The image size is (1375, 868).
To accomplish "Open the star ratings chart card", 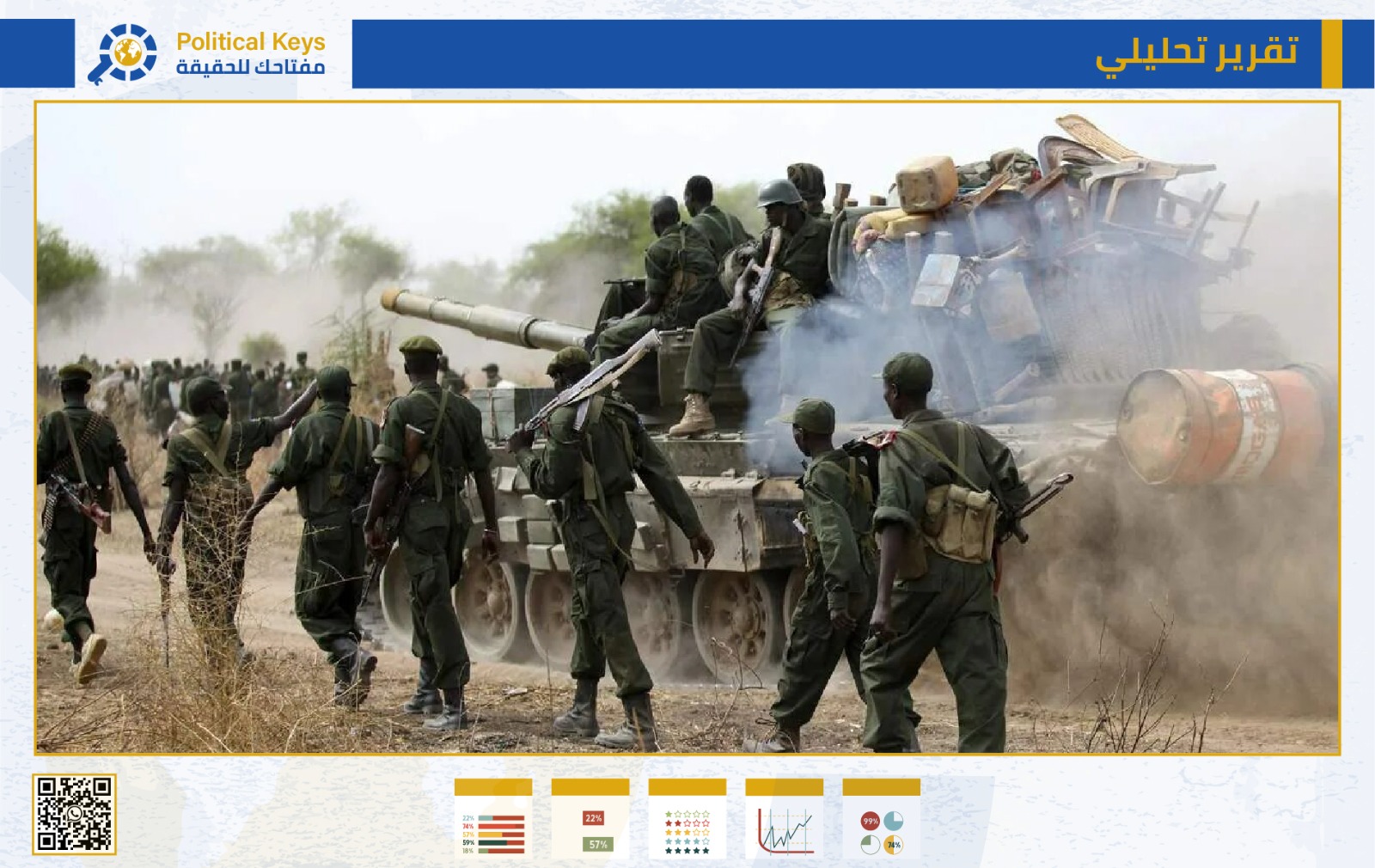I will 687,819.
